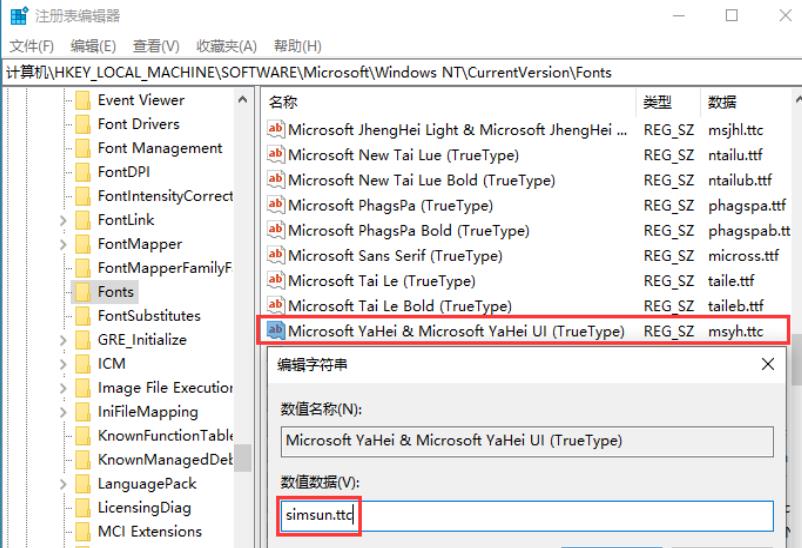Click the Registry Editor app icon in title bar
Image resolution: width=802 pixels, height=548 pixels.
pos(18,16)
